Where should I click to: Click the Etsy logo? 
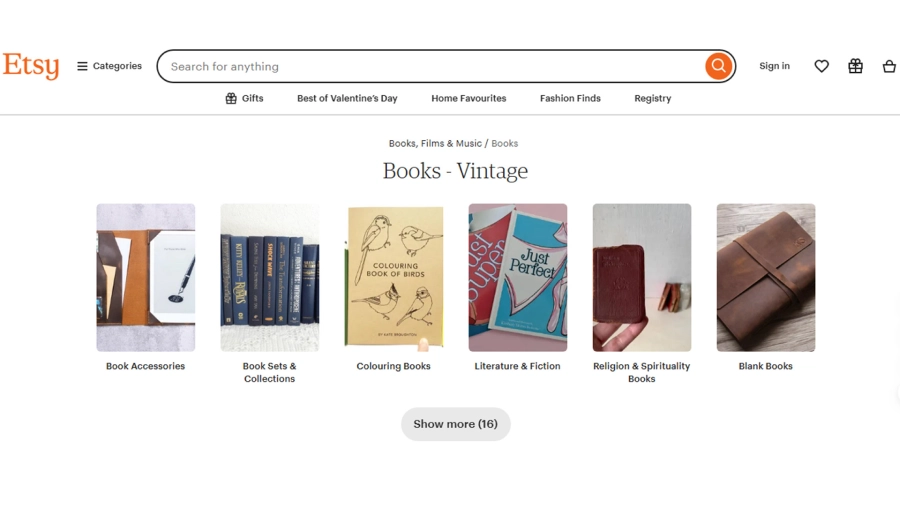(31, 66)
